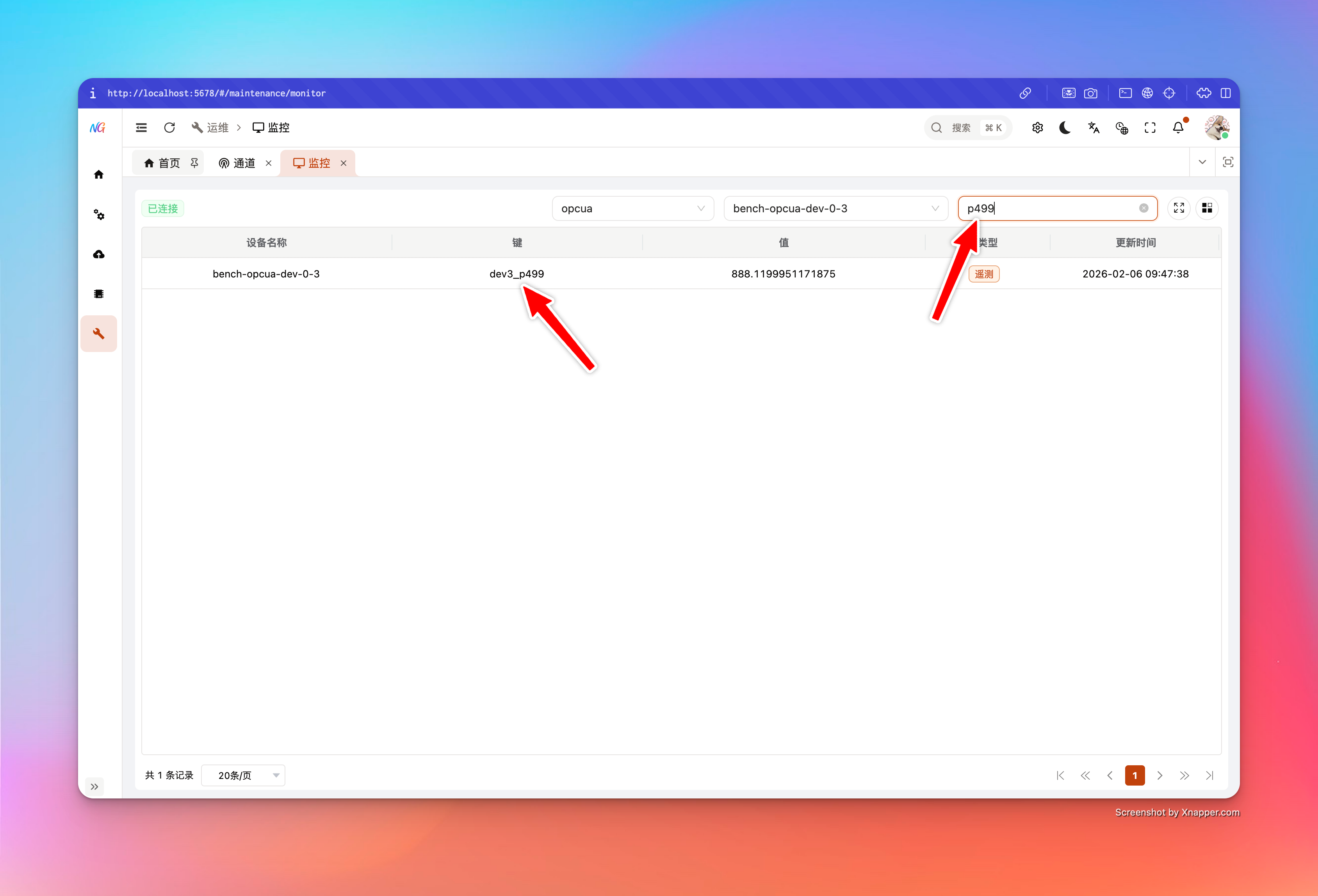Screen dimensions: 1318x896
Task: Click the 遥测 type tag in the table row
Action: [x=984, y=274]
